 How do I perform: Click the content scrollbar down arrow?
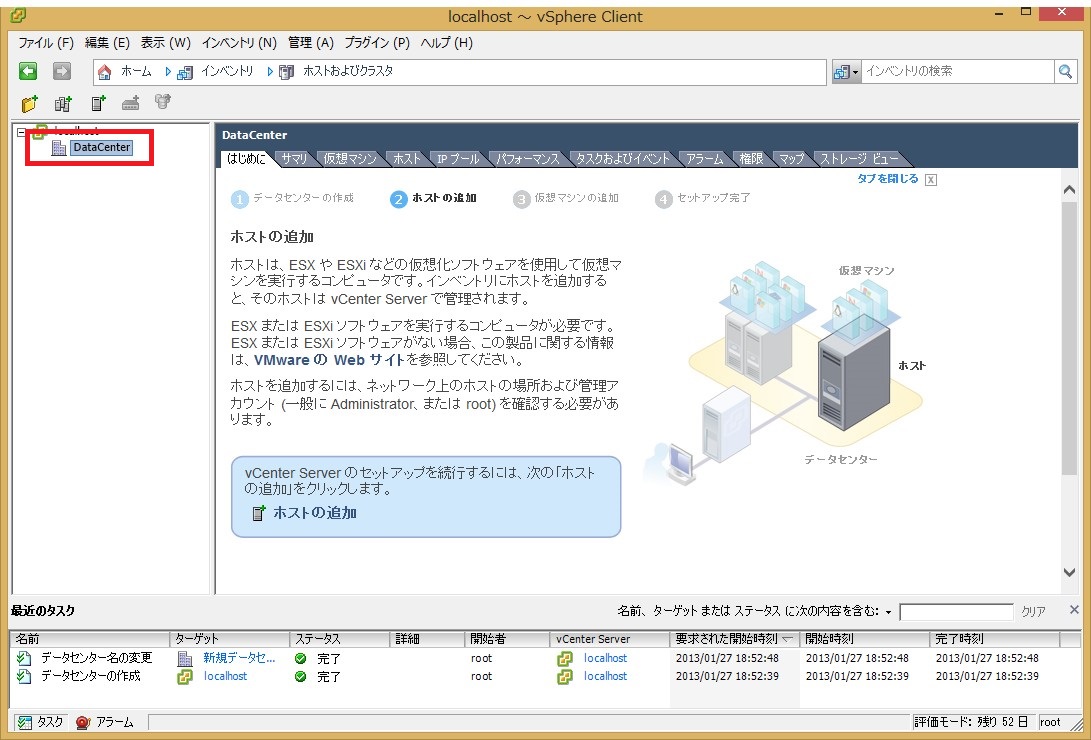(1069, 572)
